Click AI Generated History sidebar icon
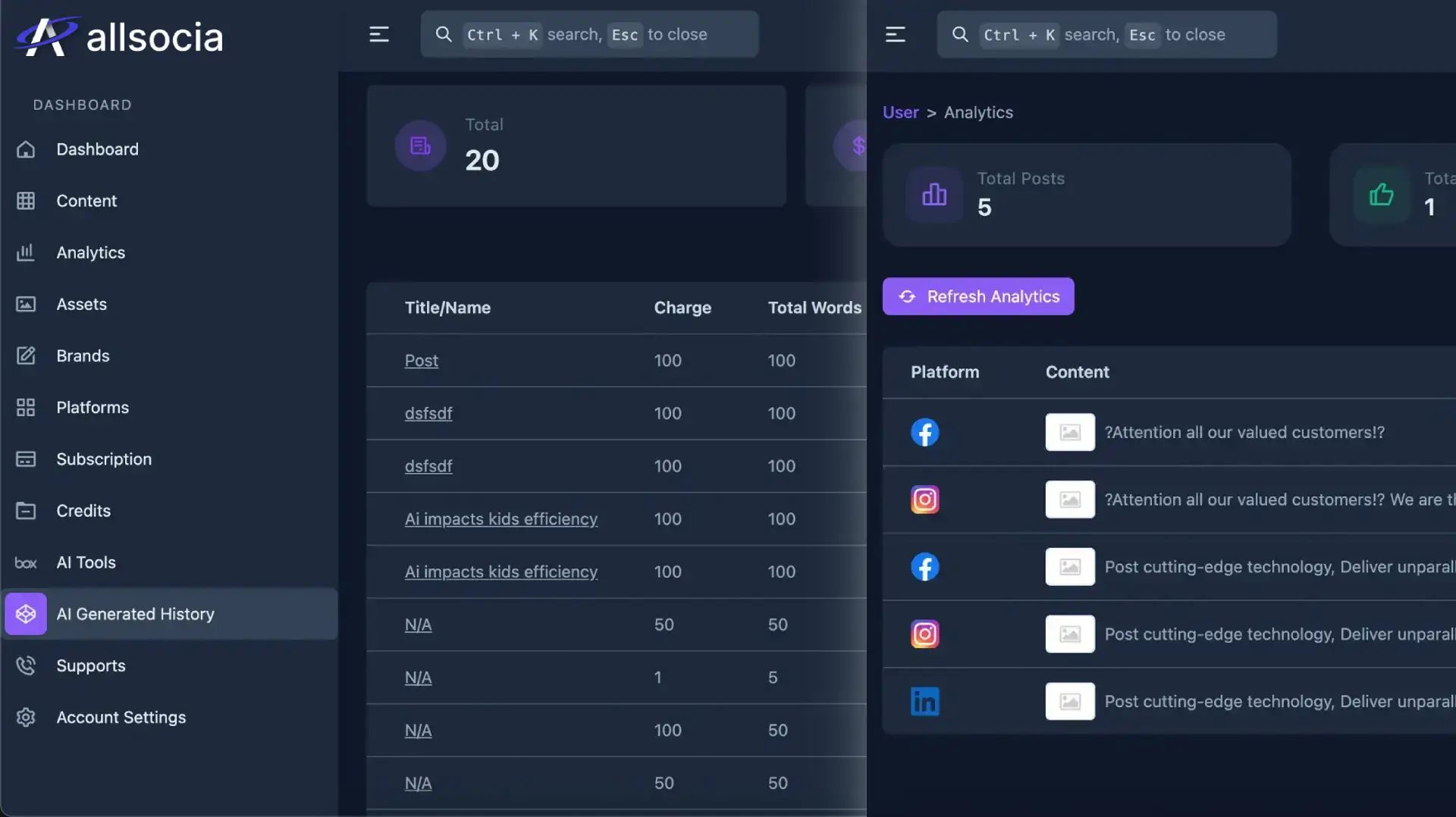This screenshot has width=1456, height=817. pos(26,614)
